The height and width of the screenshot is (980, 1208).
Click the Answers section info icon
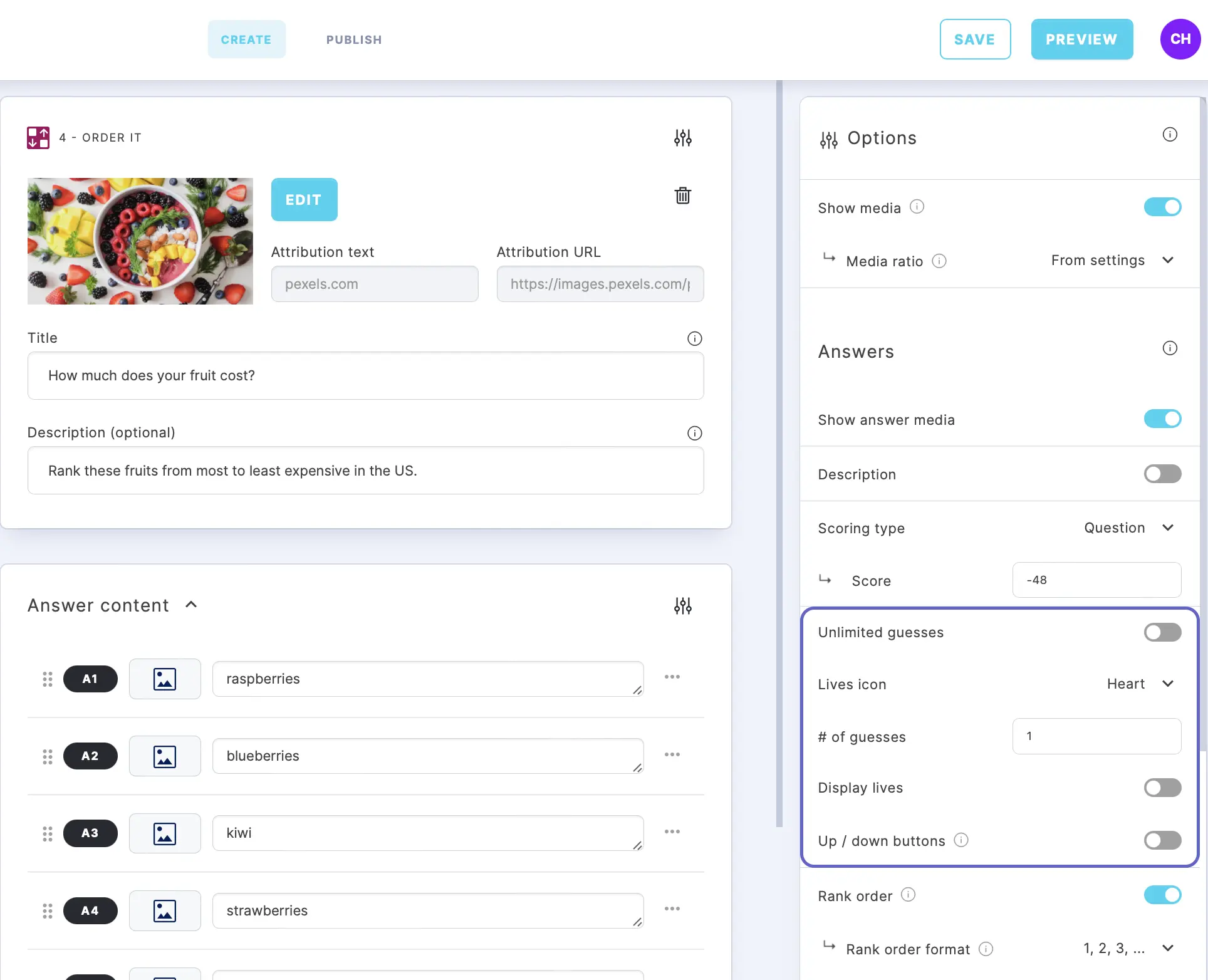1170,348
